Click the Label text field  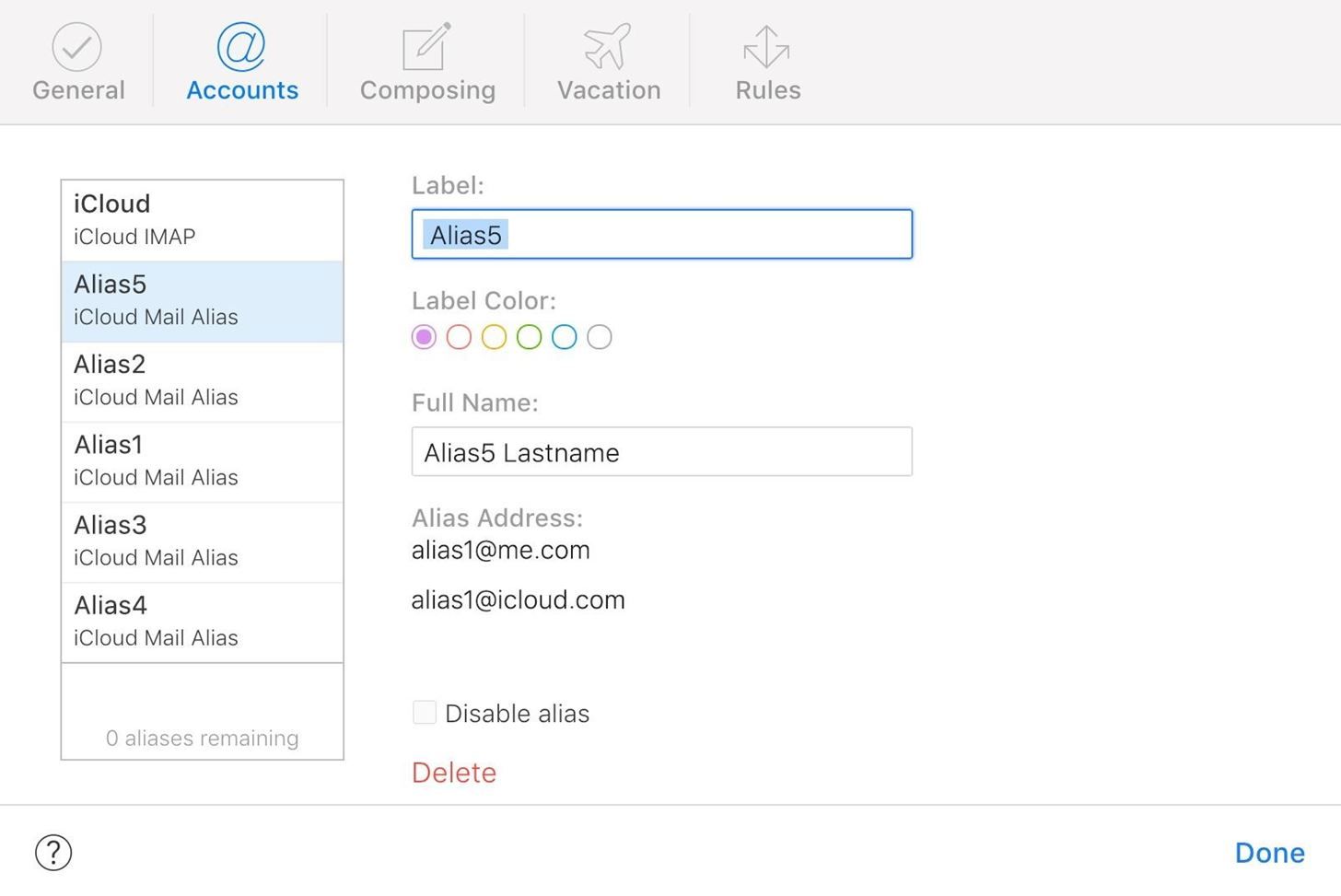pyautogui.click(x=661, y=235)
